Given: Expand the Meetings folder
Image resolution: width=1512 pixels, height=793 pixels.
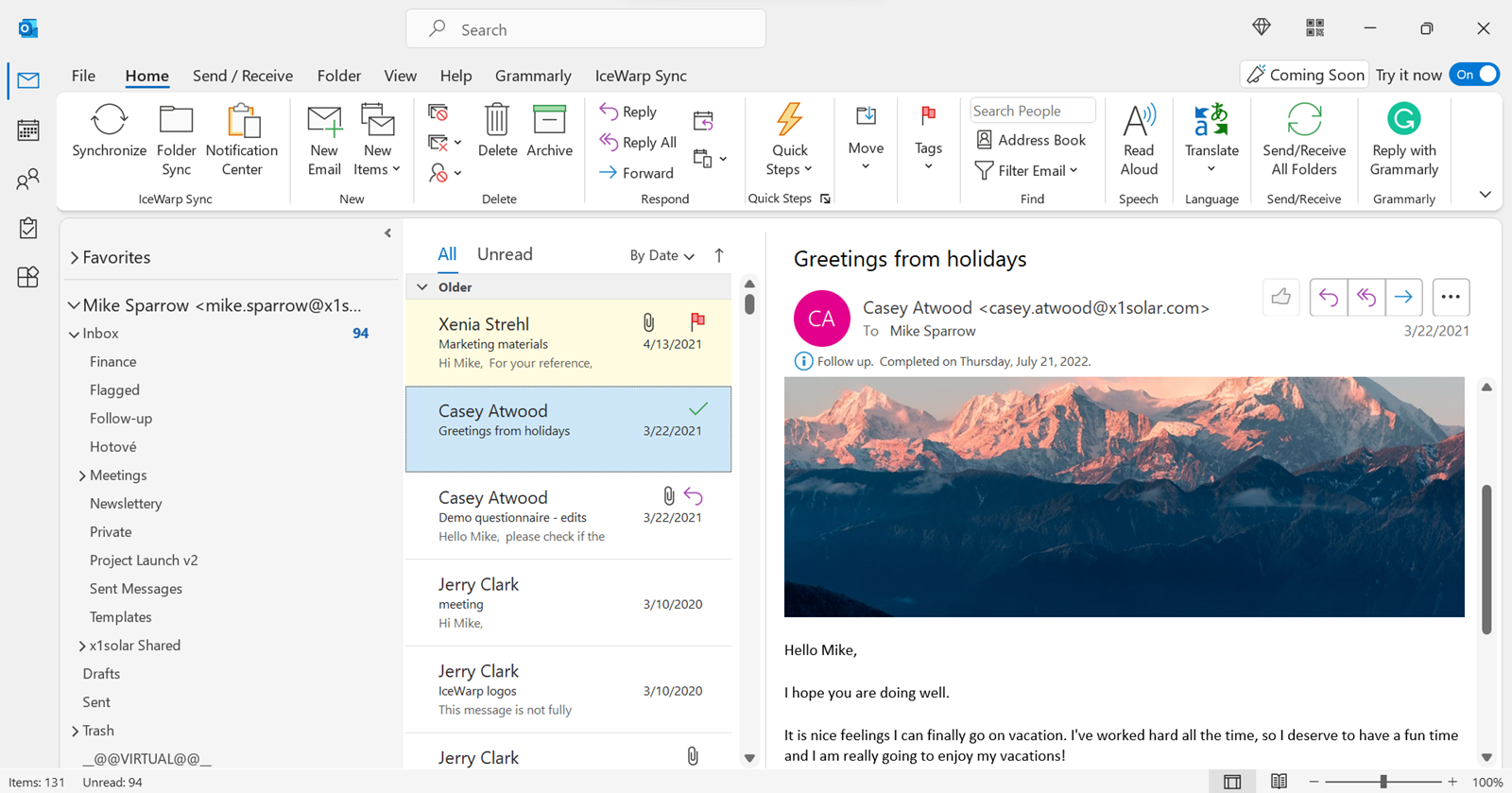Looking at the screenshot, I should point(82,475).
